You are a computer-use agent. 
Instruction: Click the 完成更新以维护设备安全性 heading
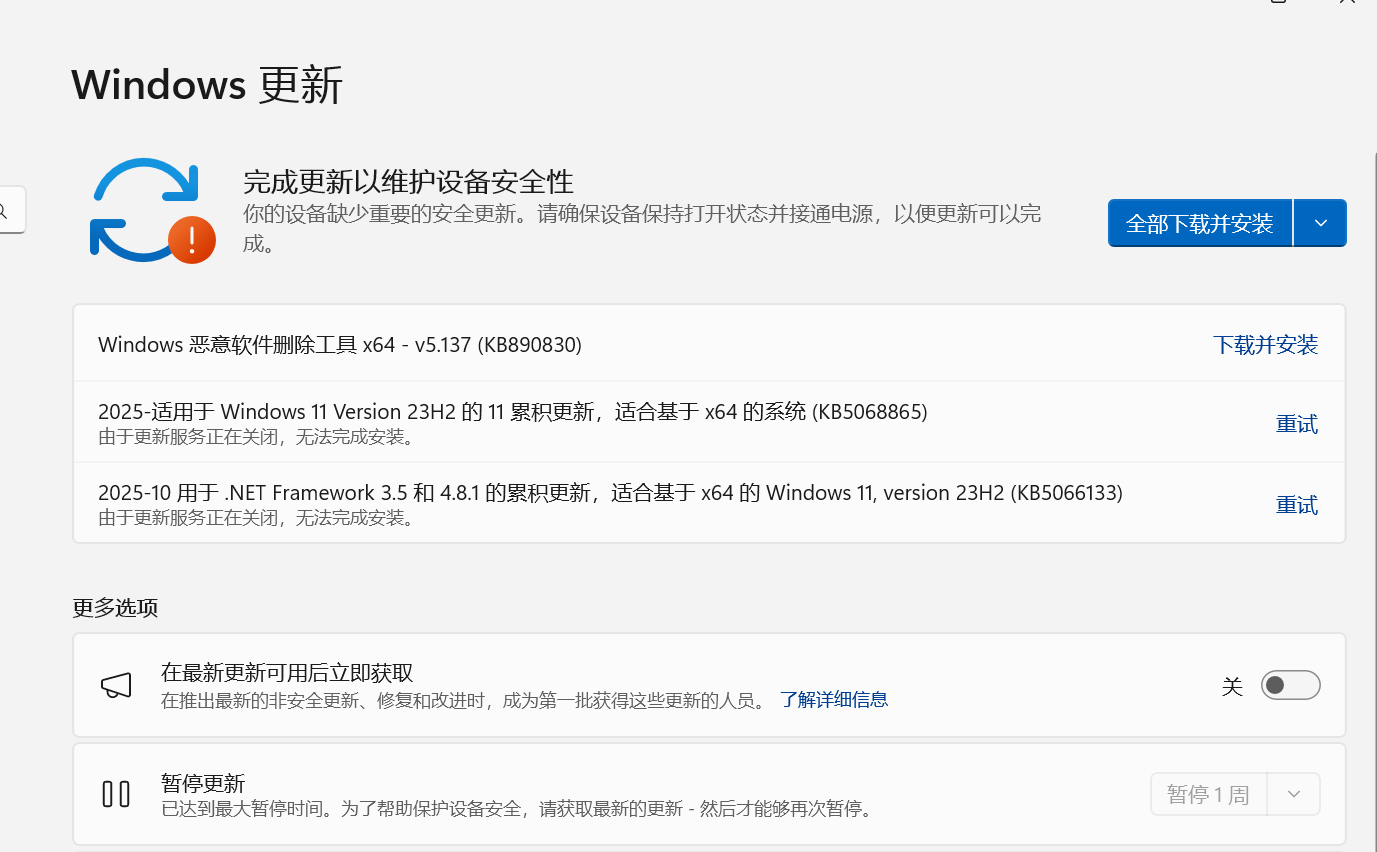(x=408, y=182)
